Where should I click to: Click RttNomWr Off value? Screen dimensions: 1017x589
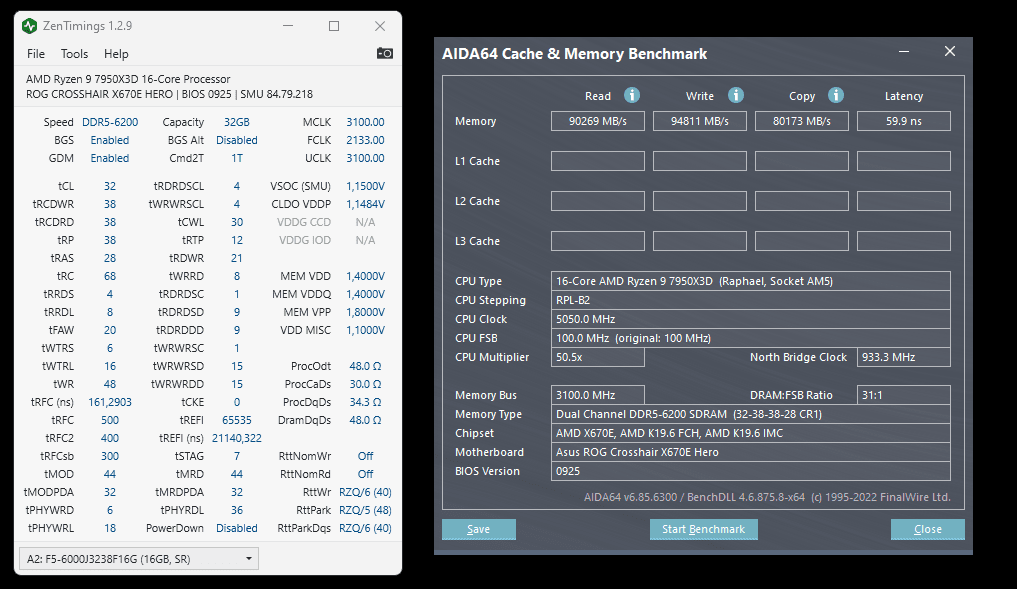(365, 456)
